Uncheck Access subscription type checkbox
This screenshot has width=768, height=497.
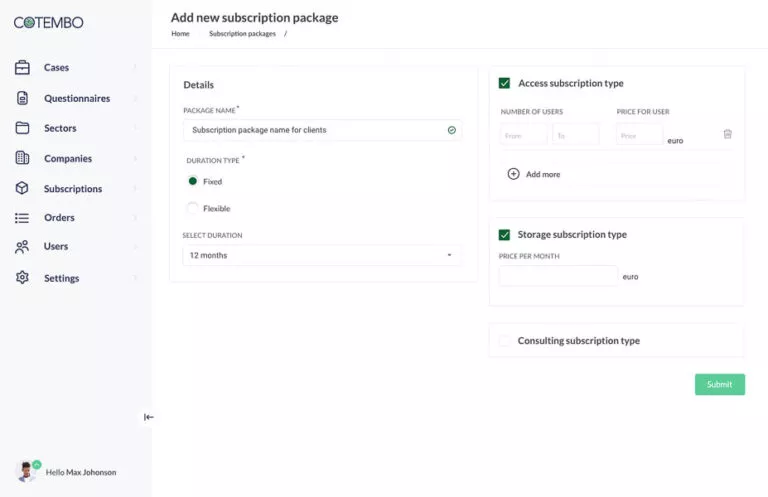tap(504, 83)
